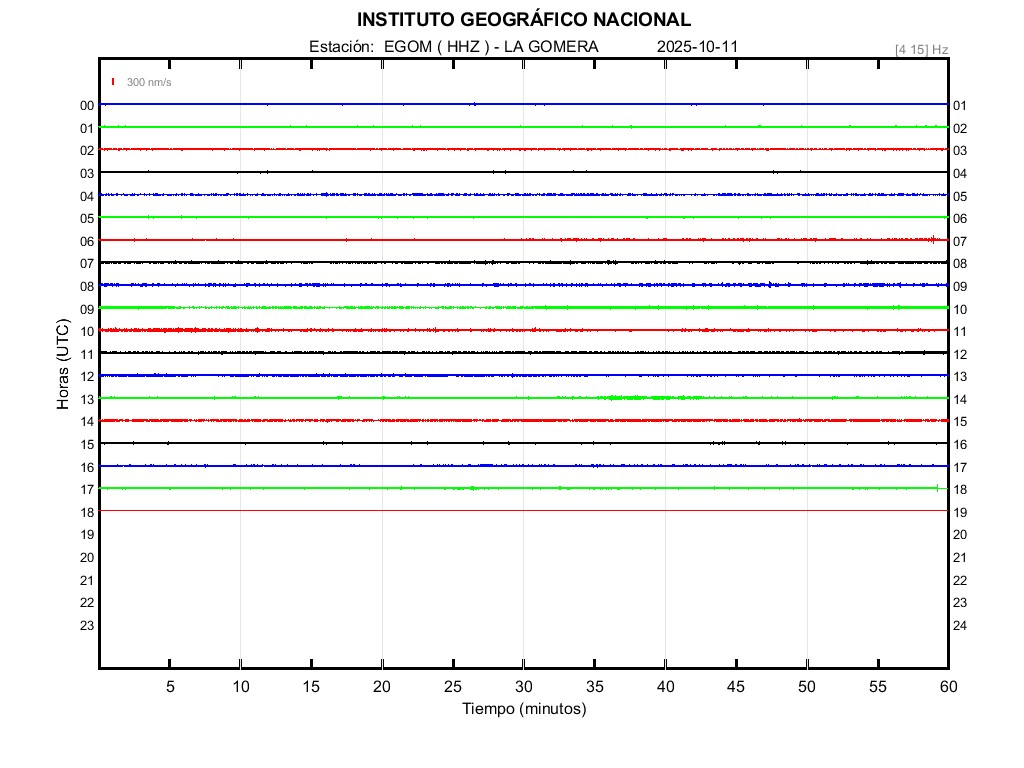Click the [4 15] Hz filter label

921,49
